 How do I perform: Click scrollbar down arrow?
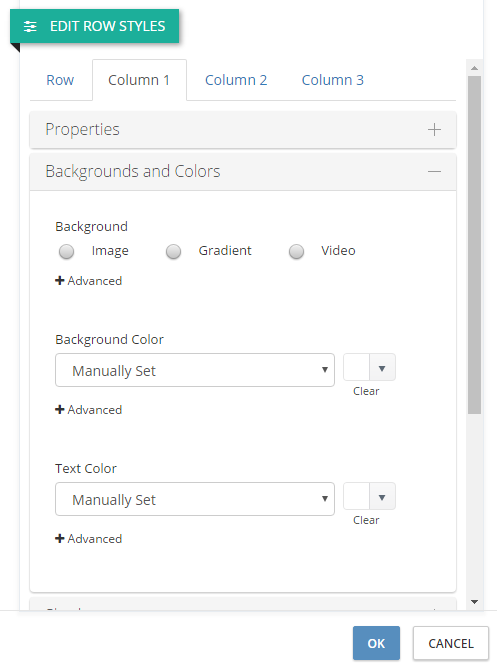(474, 602)
